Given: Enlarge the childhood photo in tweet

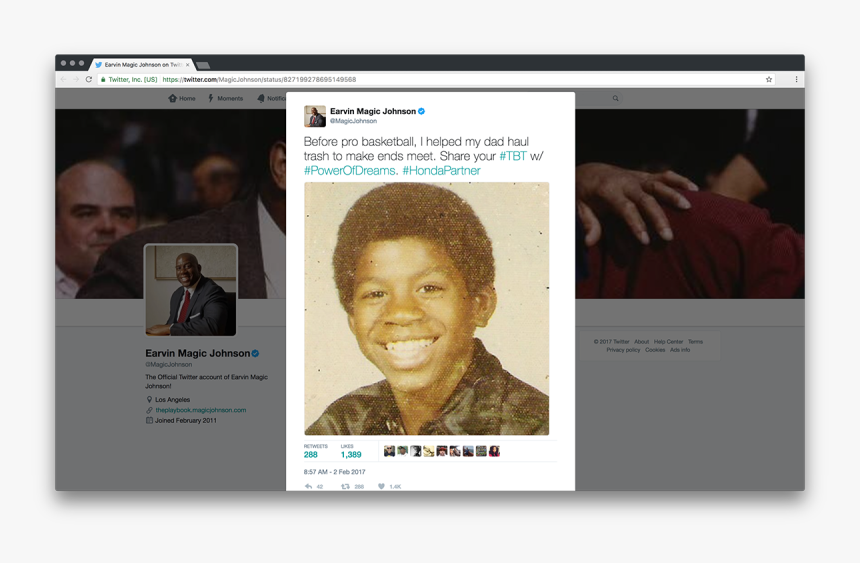Looking at the screenshot, I should tap(427, 308).
